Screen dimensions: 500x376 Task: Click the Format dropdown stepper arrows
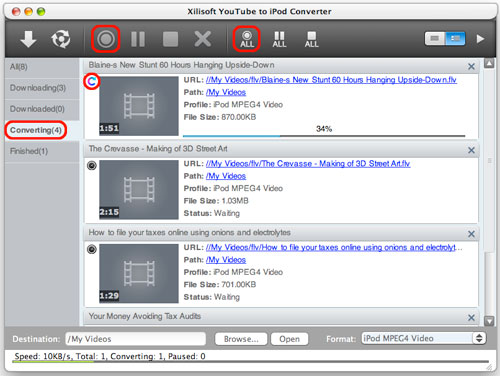point(479,338)
